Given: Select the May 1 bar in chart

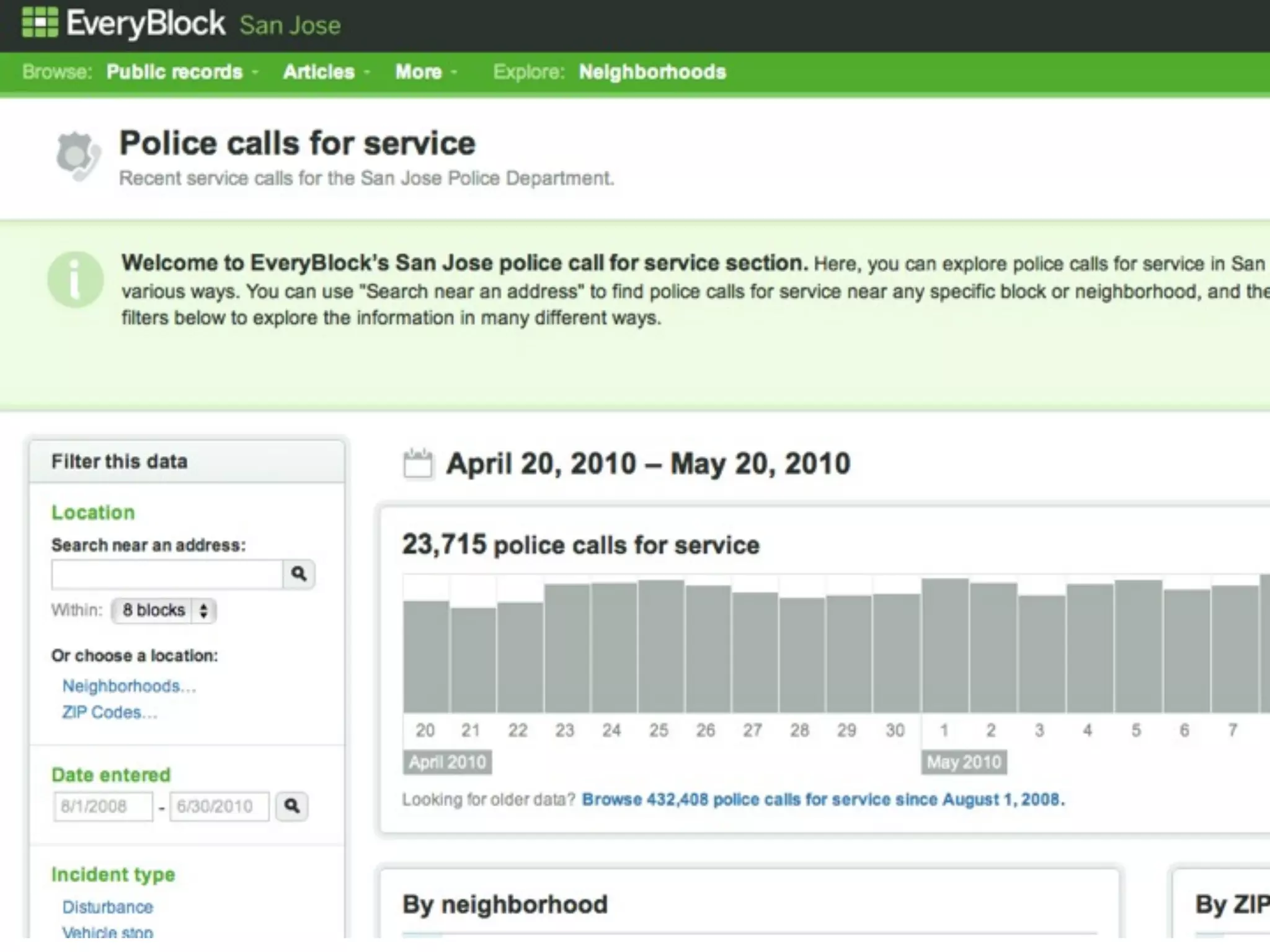Looking at the screenshot, I should coord(944,646).
